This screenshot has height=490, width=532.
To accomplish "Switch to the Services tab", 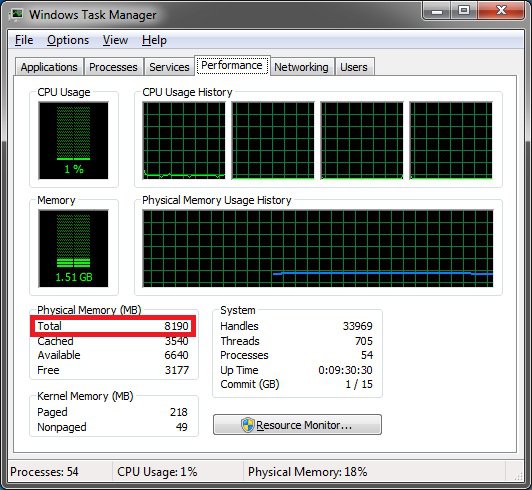I will pyautogui.click(x=169, y=67).
